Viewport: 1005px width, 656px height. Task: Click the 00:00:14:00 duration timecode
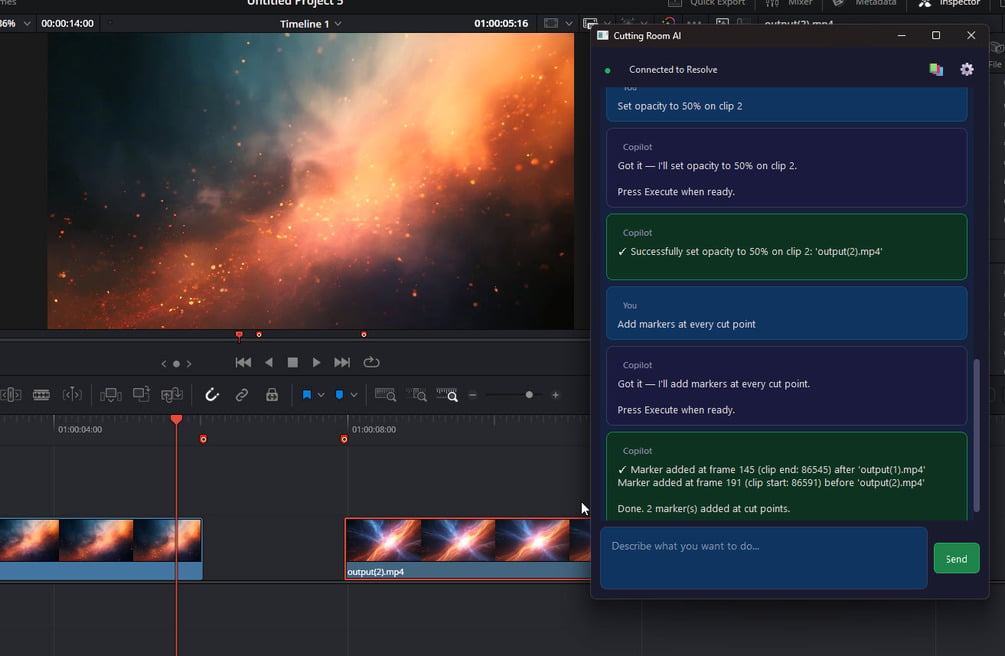pos(67,23)
